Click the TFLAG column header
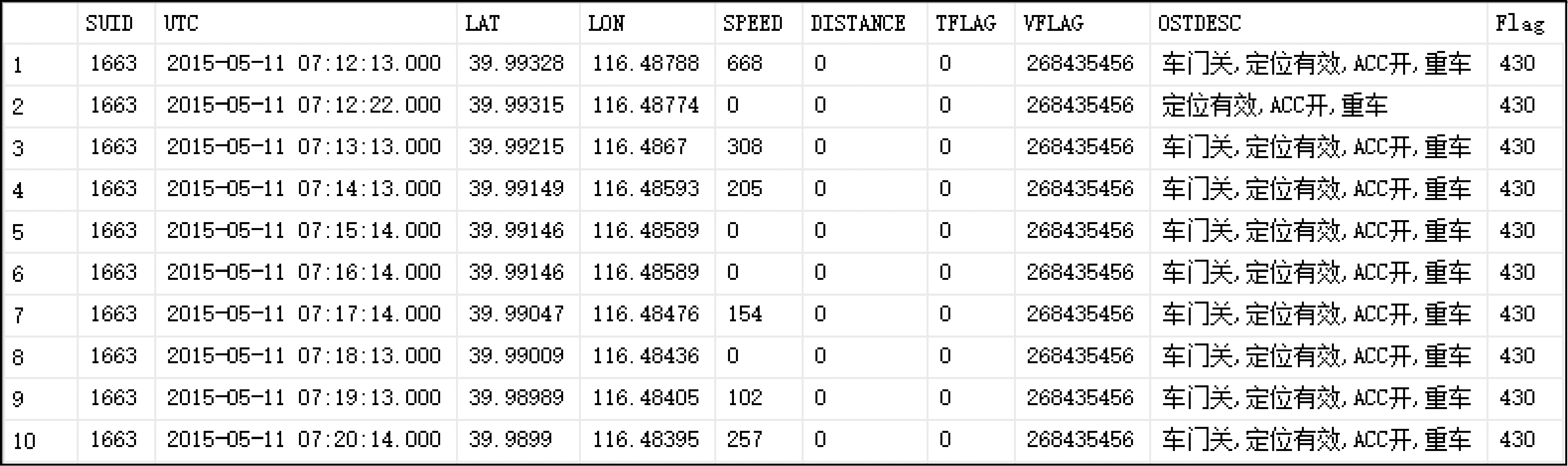The height and width of the screenshot is (466, 1568). pos(971,23)
